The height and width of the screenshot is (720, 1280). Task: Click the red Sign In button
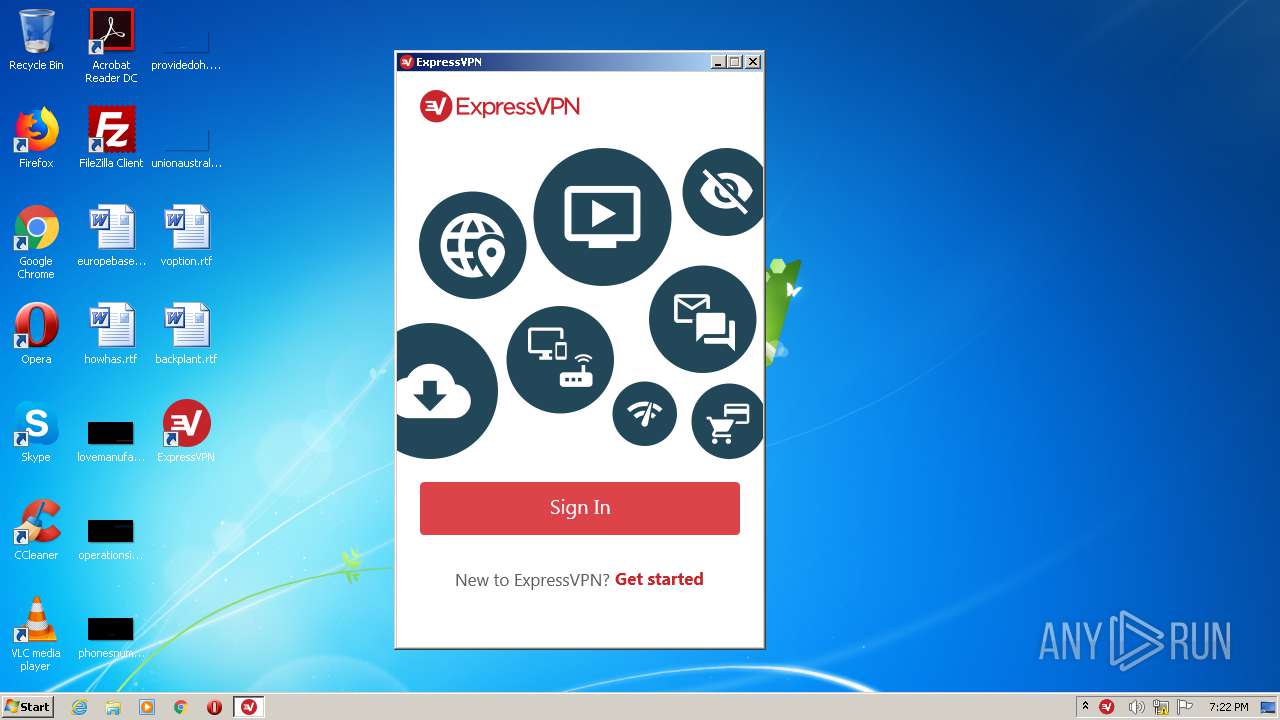click(x=580, y=508)
